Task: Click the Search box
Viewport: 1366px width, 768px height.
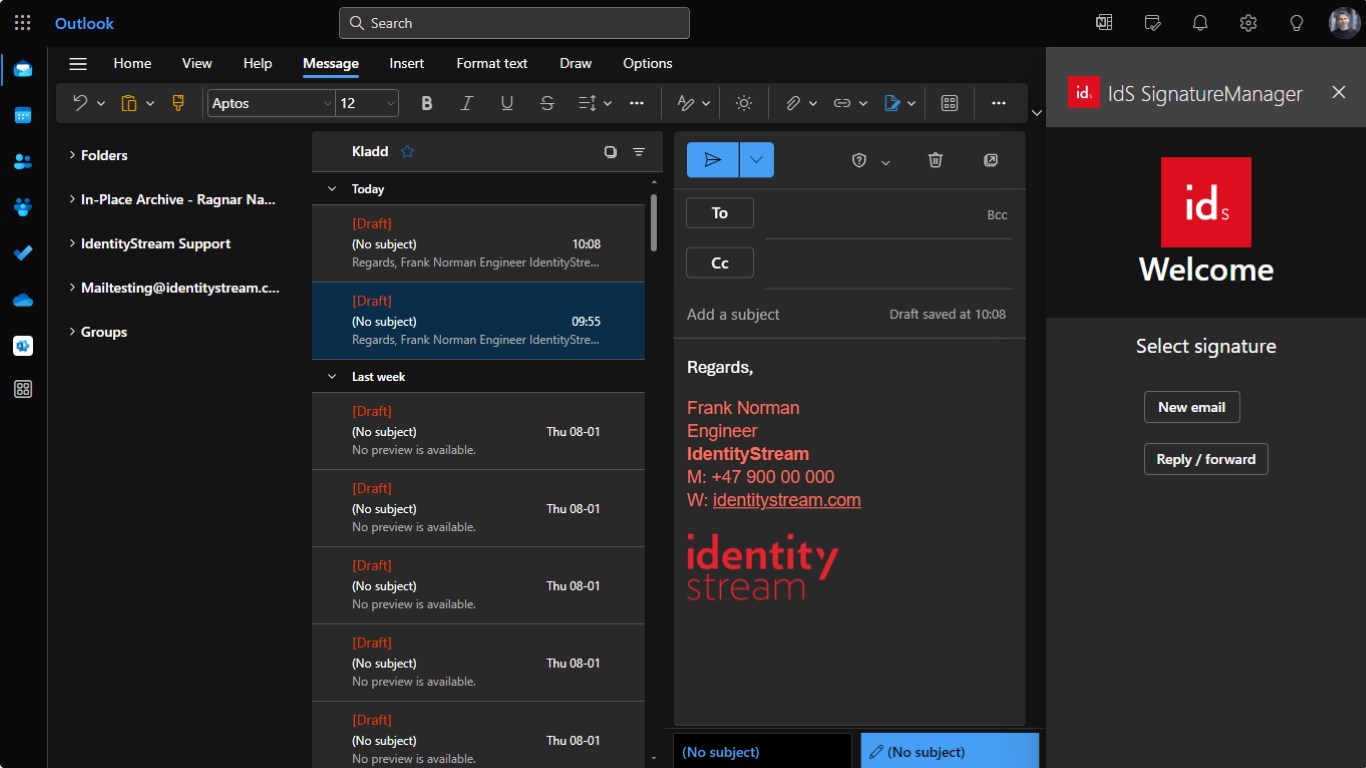Action: click(x=514, y=23)
